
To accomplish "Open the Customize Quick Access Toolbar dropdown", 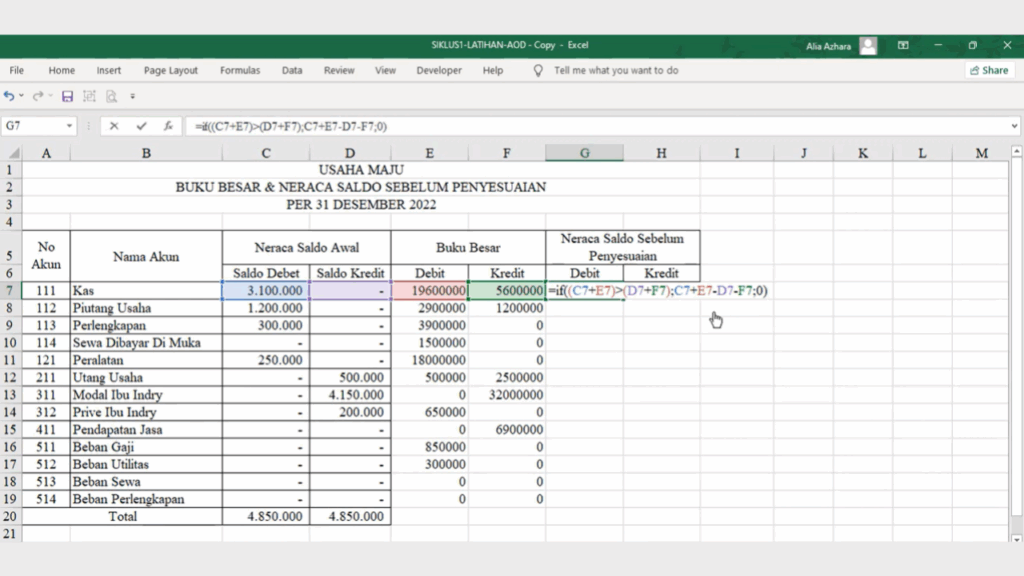I will point(132,96).
